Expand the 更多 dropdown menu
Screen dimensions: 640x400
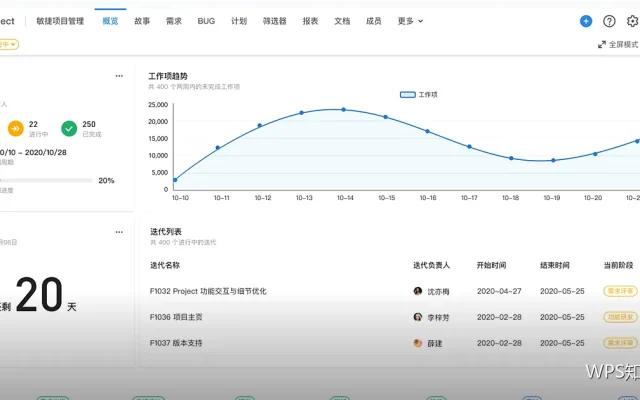[410, 21]
